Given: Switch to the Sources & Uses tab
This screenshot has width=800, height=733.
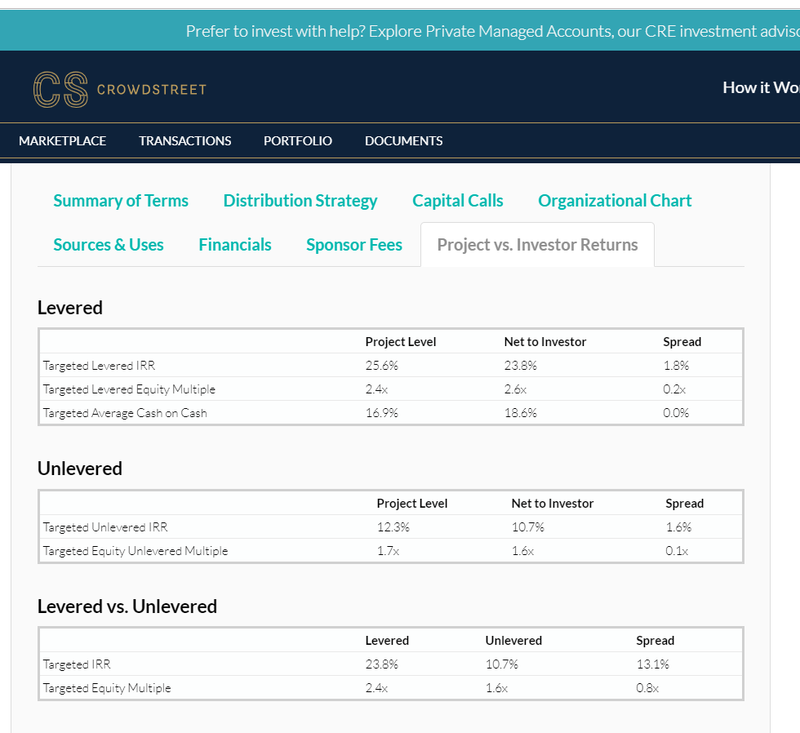Looking at the screenshot, I should pyautogui.click(x=109, y=245).
